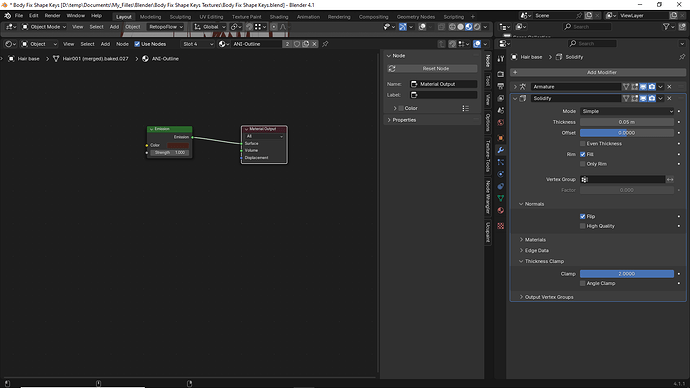Expand the Materials subpanel
This screenshot has width=690, height=388.
(535, 240)
